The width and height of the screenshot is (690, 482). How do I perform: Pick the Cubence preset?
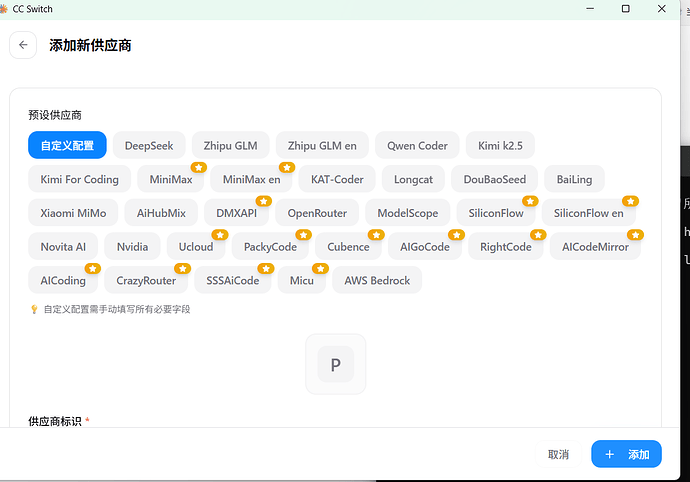click(348, 247)
